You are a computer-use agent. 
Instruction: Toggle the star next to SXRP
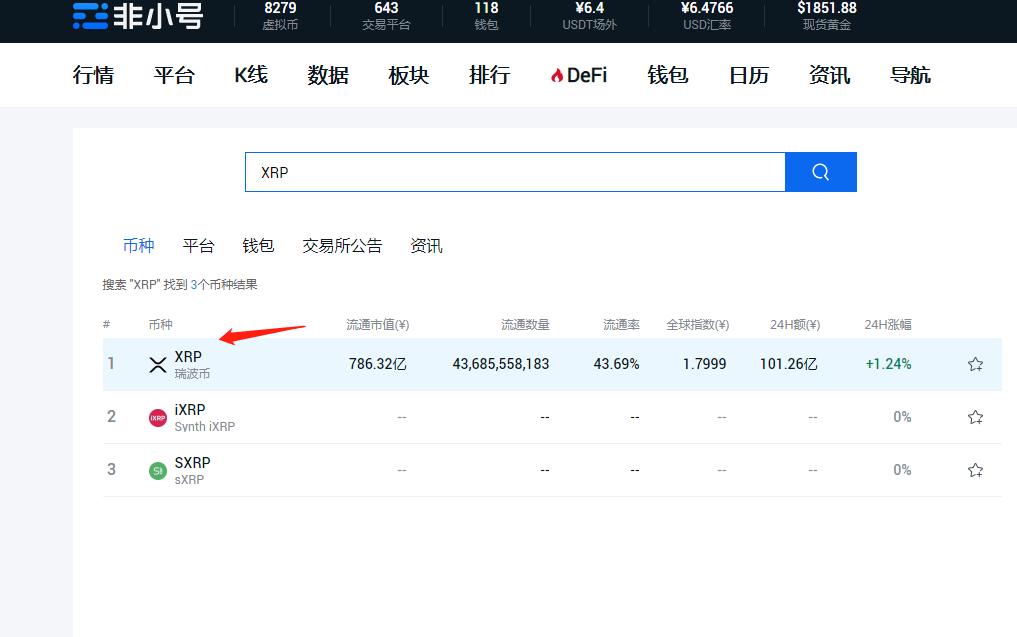pos(975,469)
